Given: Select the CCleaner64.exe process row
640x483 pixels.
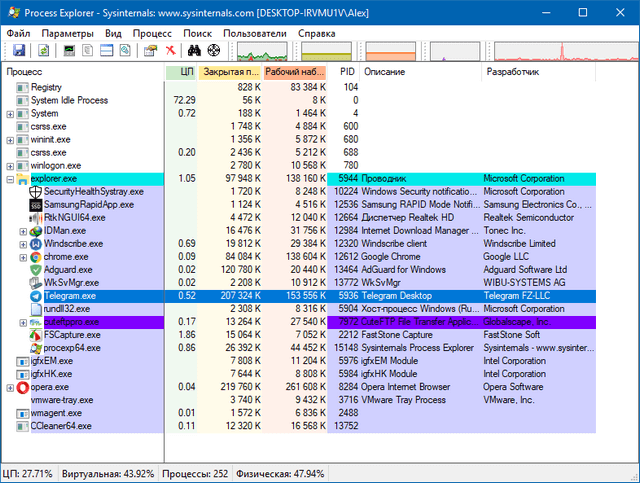Looking at the screenshot, I should point(60,425).
